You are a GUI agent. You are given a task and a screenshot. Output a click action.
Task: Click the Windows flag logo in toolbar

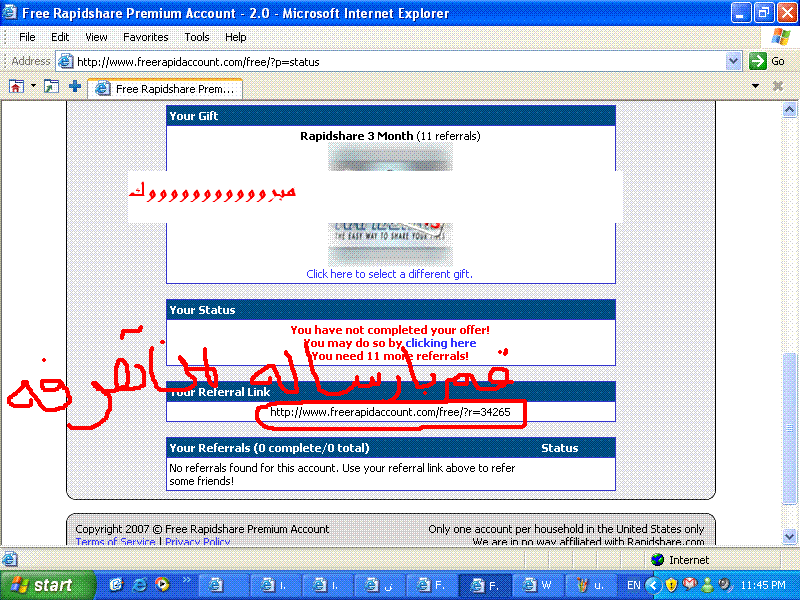click(x=781, y=37)
